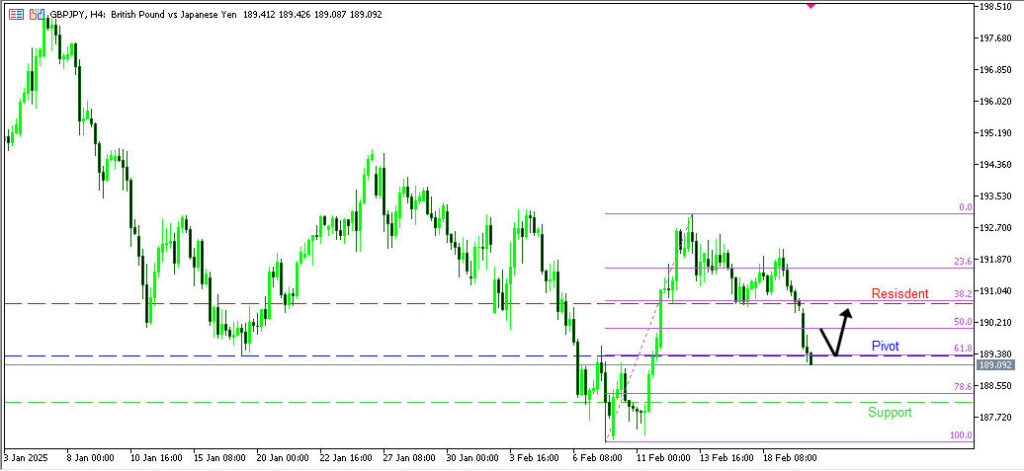This screenshot has width=1024, height=471.
Task: Click the 100.0 Fibonacci level label
Action: click(x=961, y=435)
